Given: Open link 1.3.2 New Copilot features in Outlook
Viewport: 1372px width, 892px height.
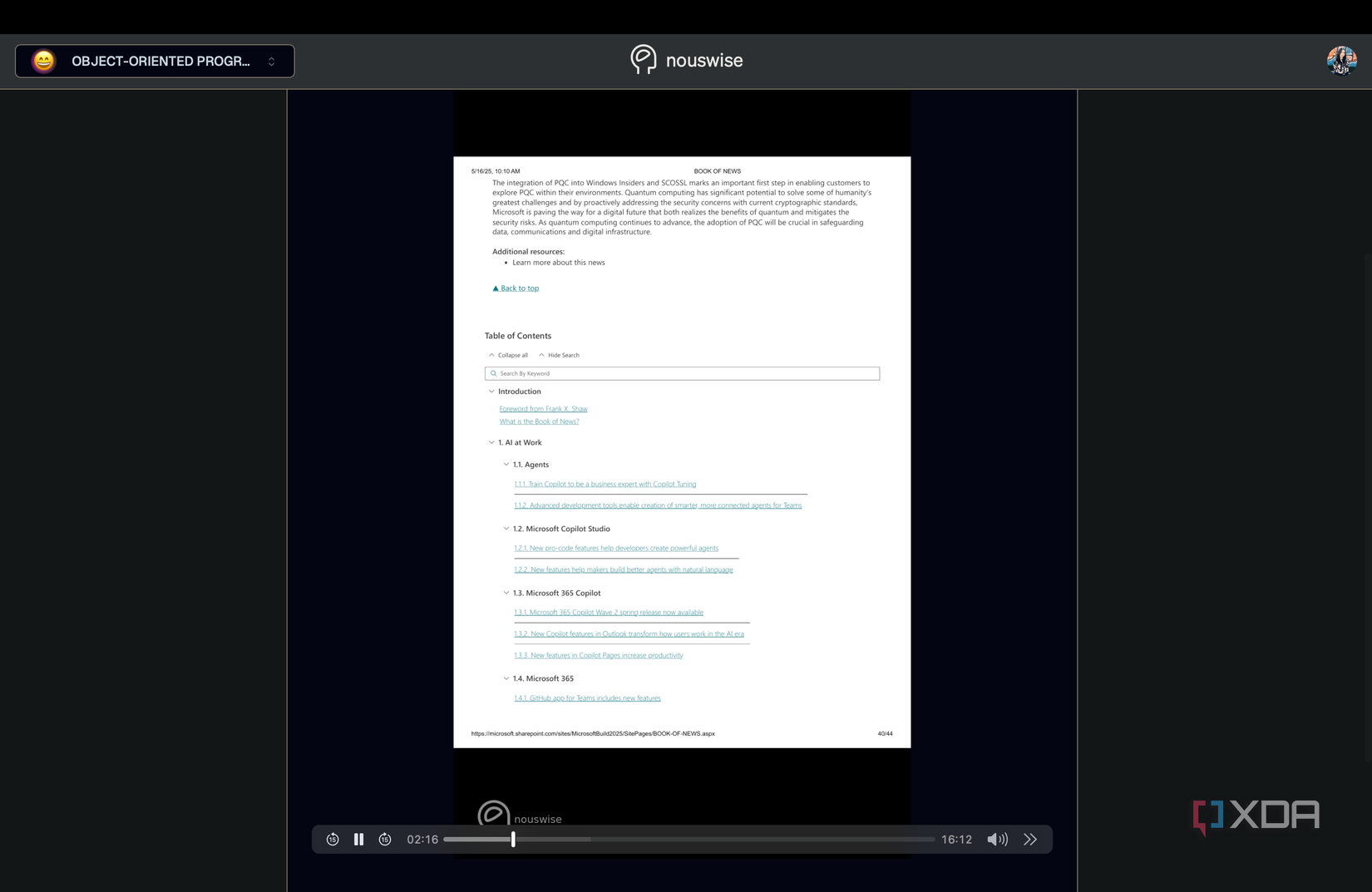Looking at the screenshot, I should coord(629,634).
